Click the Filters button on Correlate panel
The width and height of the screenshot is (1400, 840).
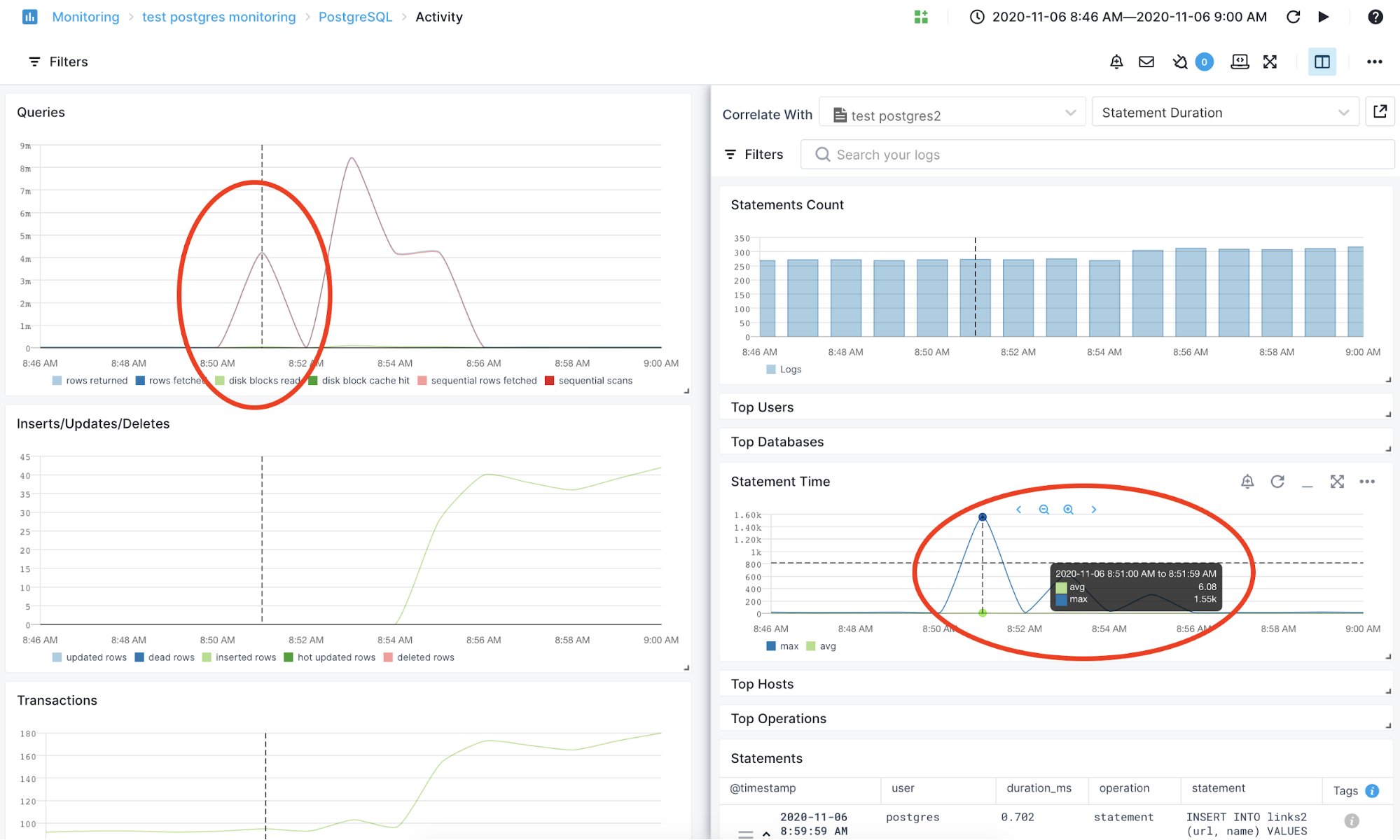[x=755, y=154]
